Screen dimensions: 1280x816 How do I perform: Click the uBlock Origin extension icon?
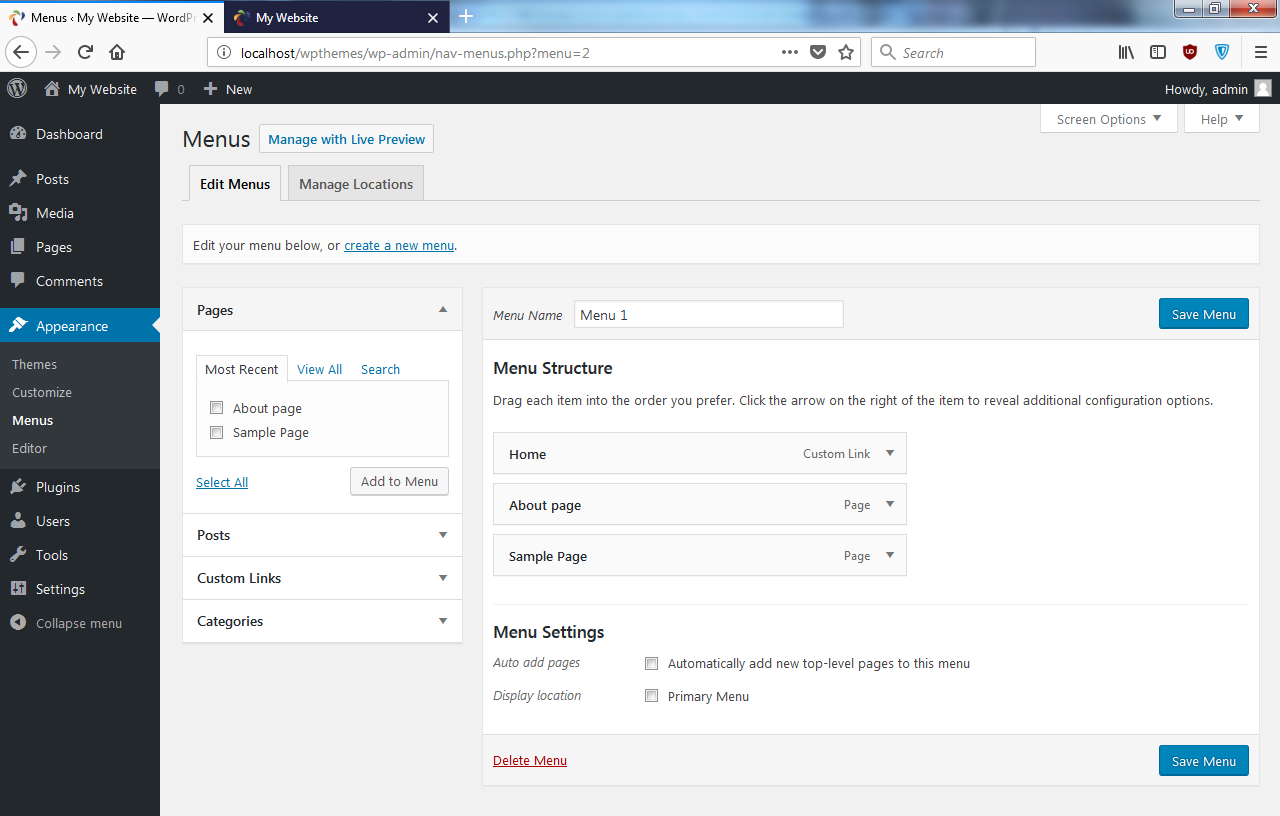(x=1190, y=53)
